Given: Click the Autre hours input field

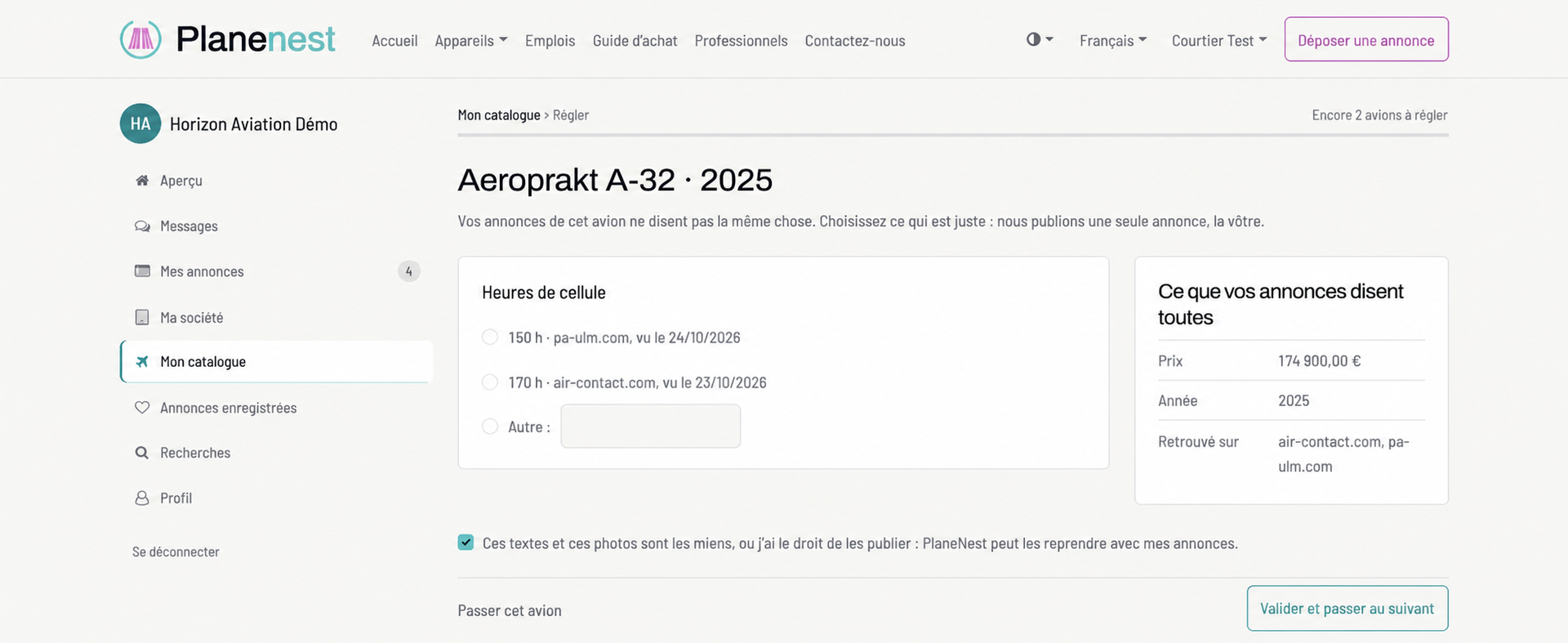Looking at the screenshot, I should pos(651,426).
